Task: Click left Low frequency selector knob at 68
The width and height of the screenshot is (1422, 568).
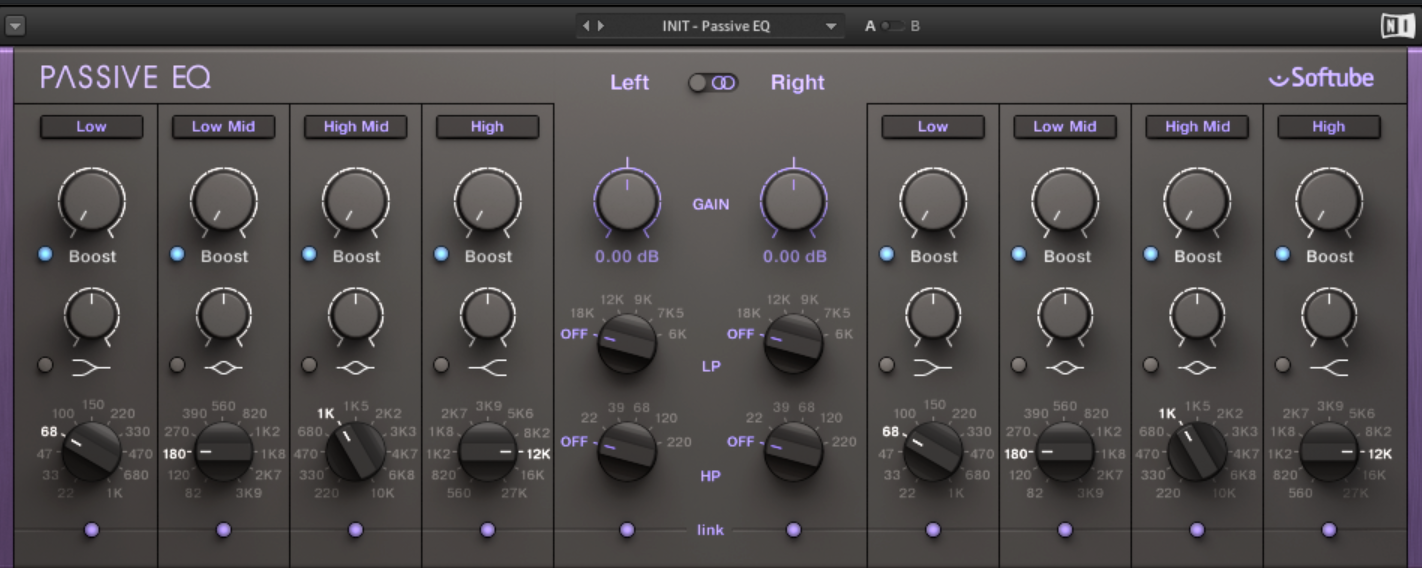Action: (x=91, y=451)
